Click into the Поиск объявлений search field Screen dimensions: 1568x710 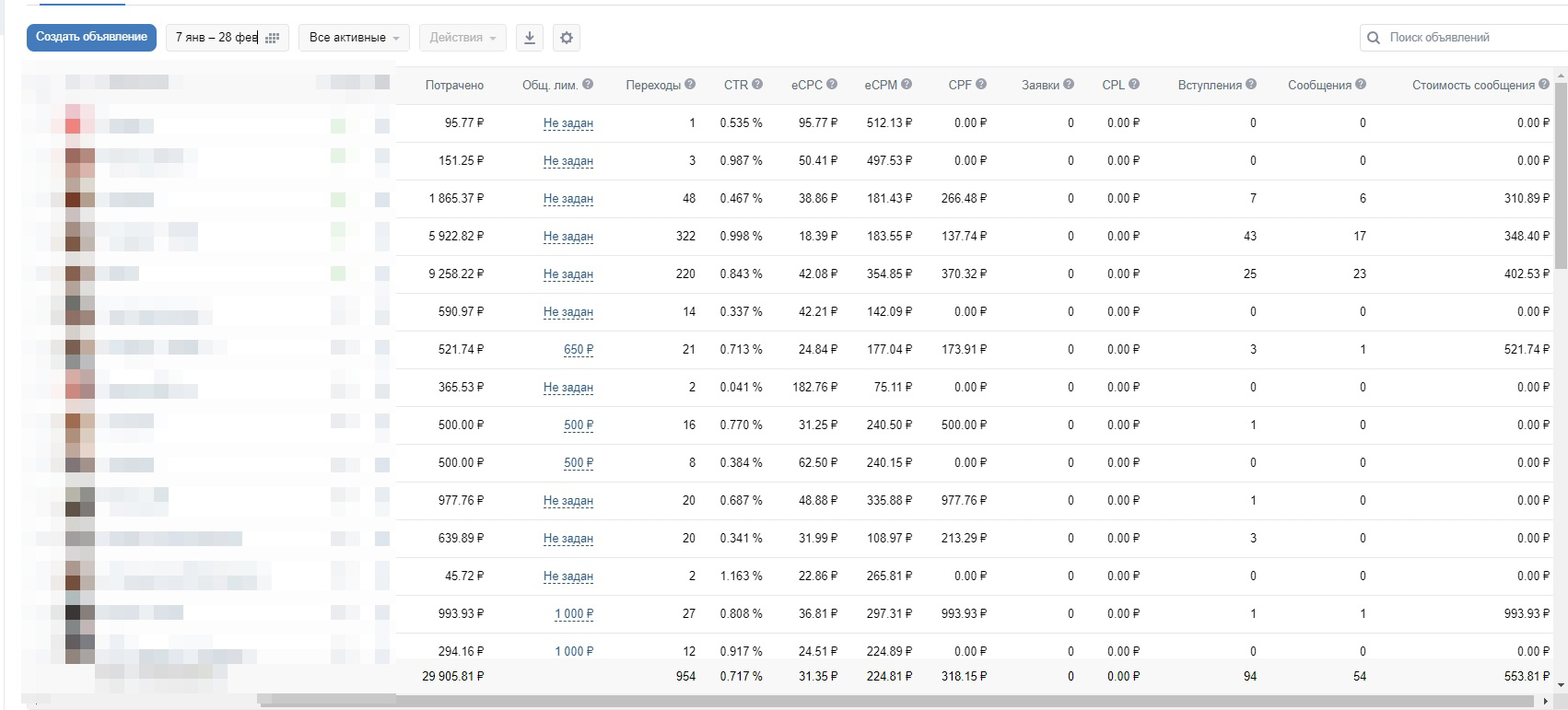(1473, 38)
